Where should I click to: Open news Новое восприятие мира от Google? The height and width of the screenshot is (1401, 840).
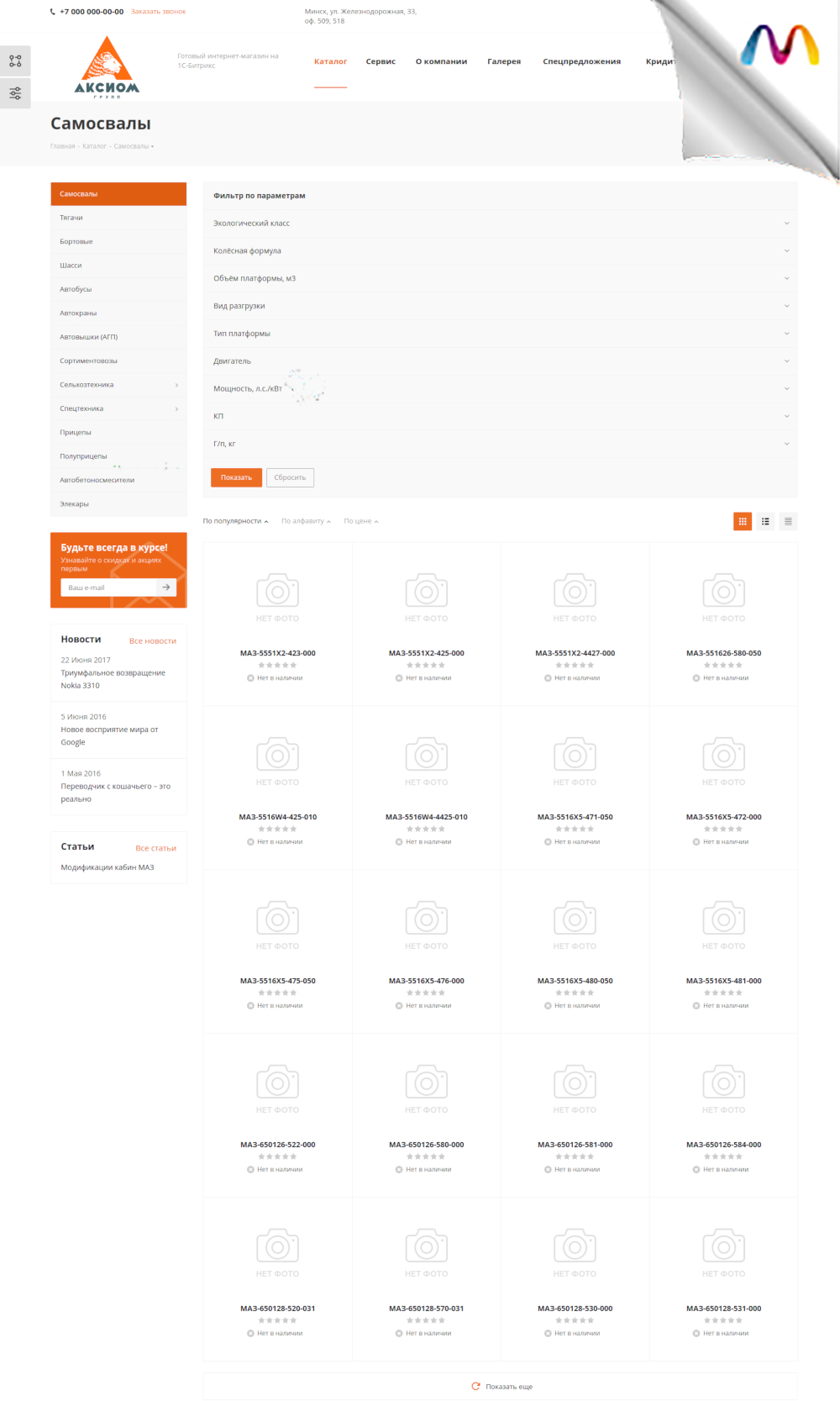[109, 736]
